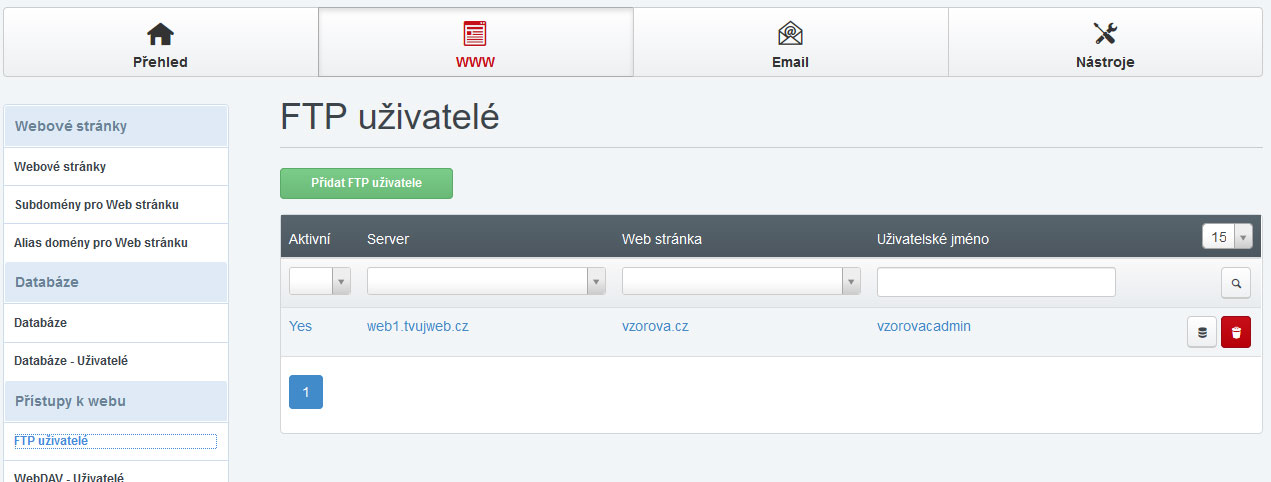Open the vzorova.cz web site link
Screen dimensions: 1271x482
[655, 327]
